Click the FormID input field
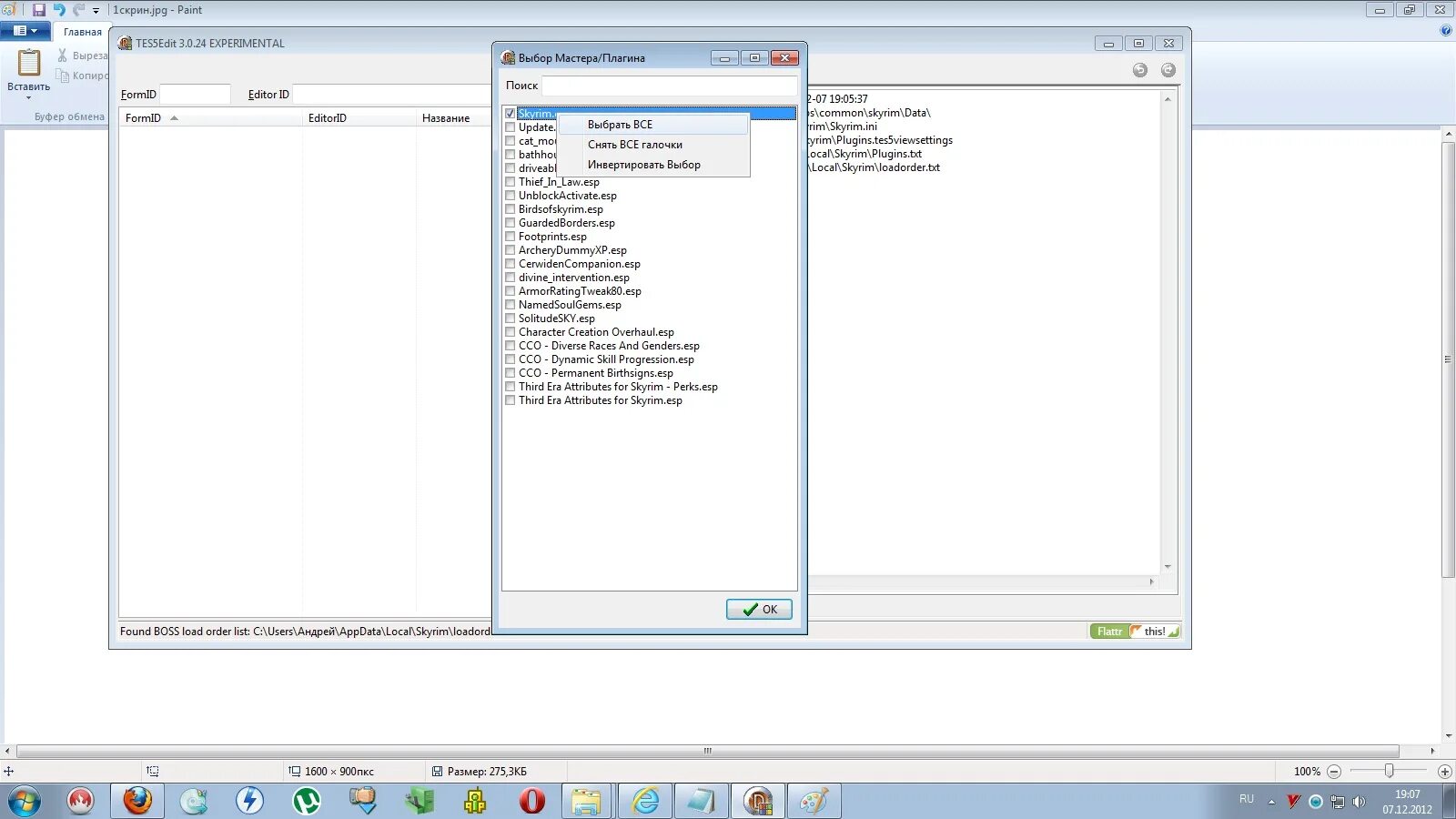 195,95
